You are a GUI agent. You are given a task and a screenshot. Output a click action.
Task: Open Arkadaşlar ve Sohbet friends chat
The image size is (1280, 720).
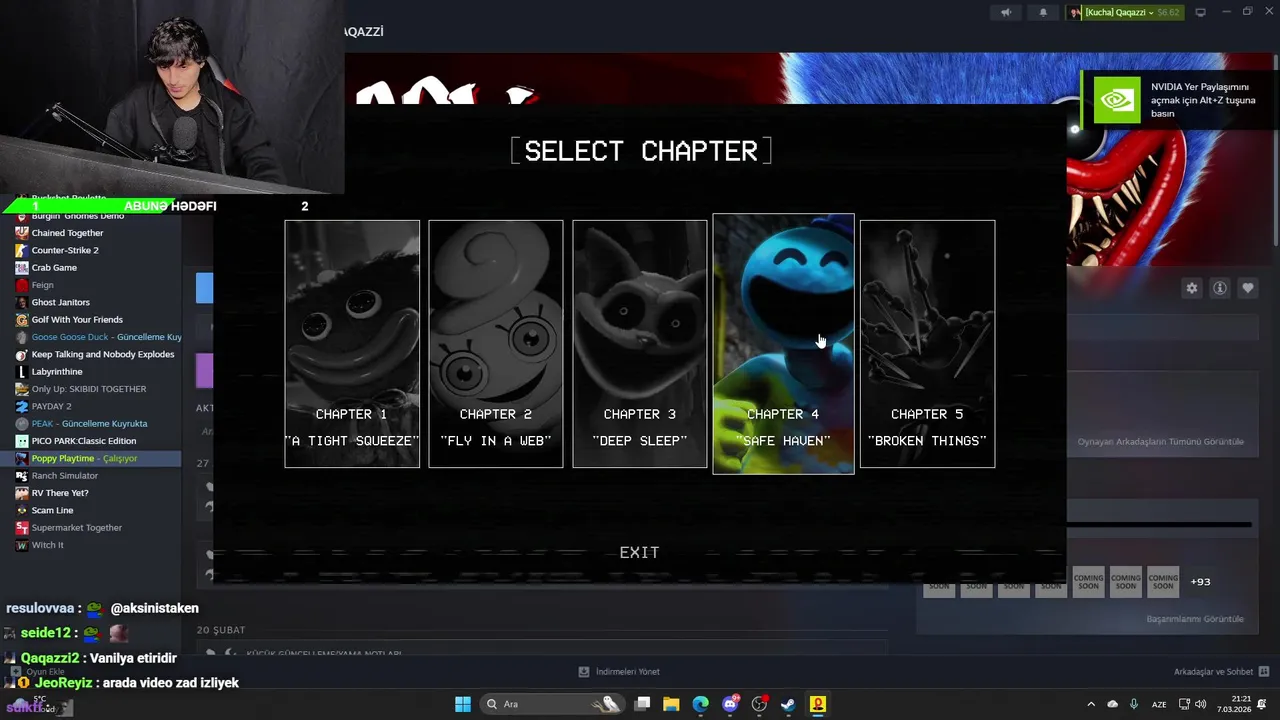1221,672
